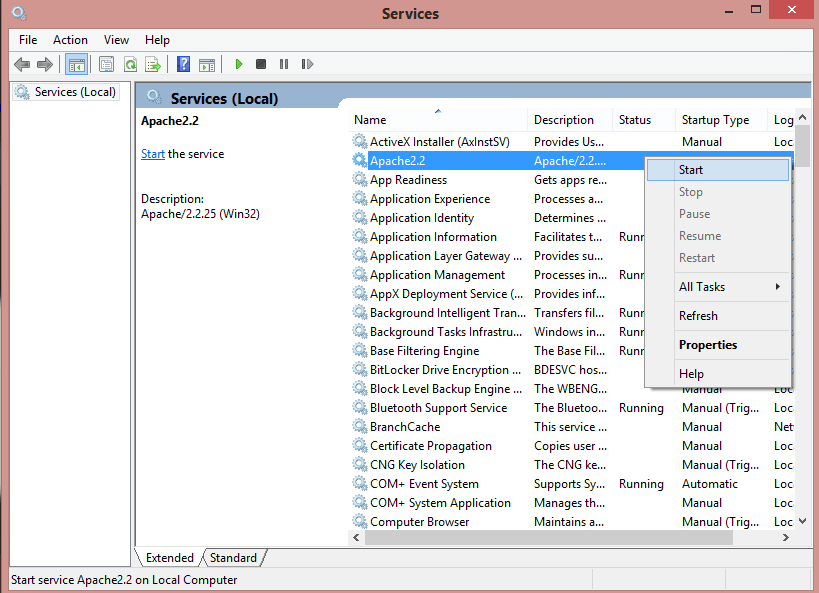Viewport: 819px width, 593px height.
Task: Click the Forward navigation arrow
Action: click(x=45, y=64)
